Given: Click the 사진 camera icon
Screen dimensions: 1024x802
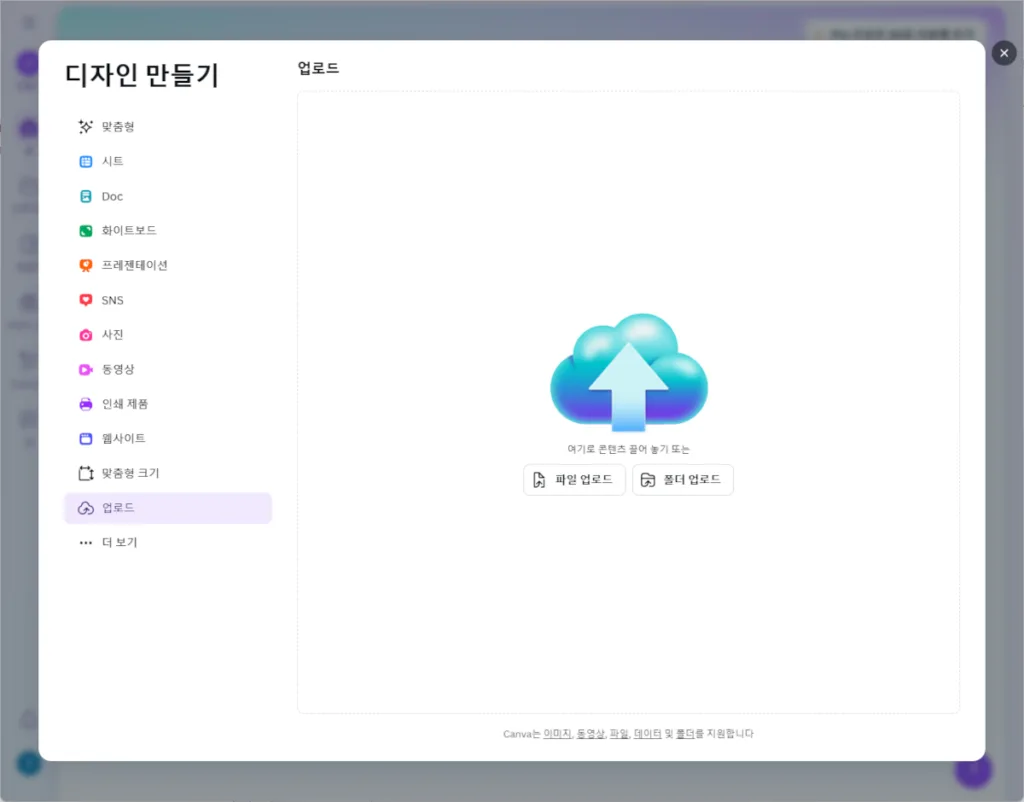Looking at the screenshot, I should [x=86, y=335].
